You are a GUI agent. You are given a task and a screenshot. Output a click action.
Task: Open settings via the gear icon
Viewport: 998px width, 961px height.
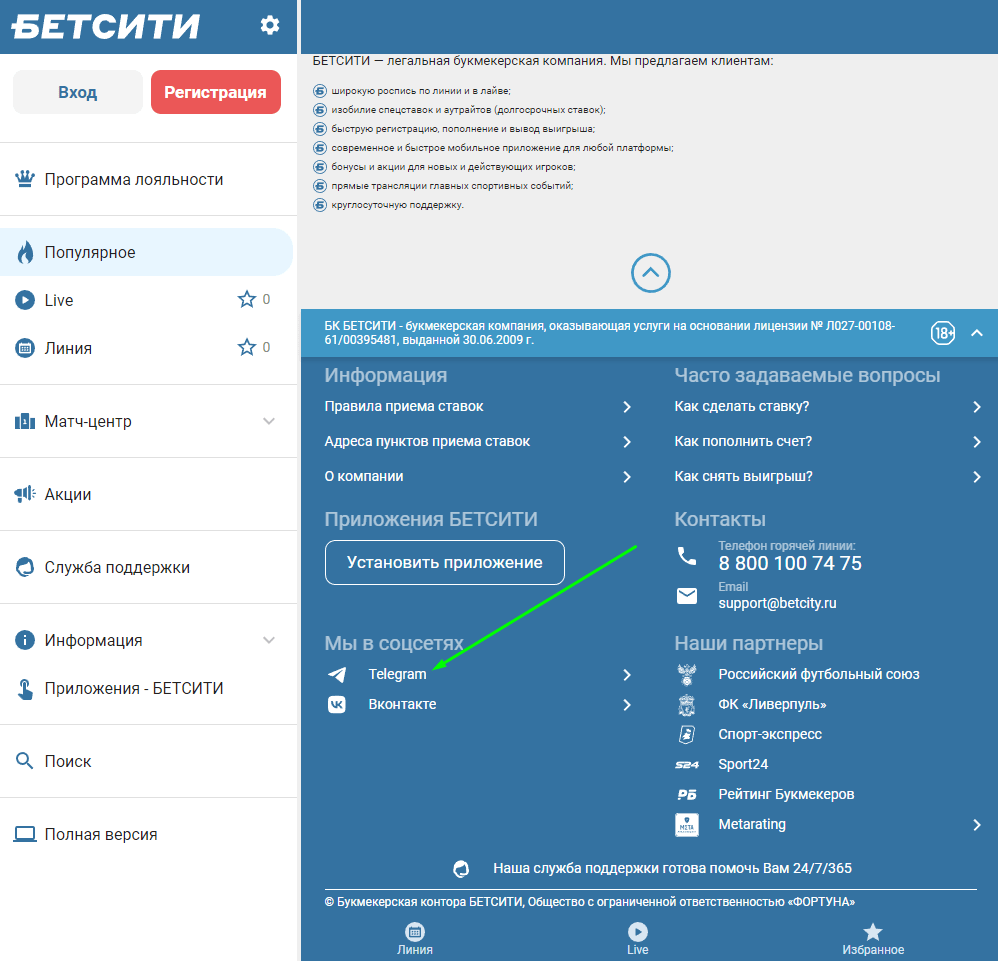[x=270, y=25]
